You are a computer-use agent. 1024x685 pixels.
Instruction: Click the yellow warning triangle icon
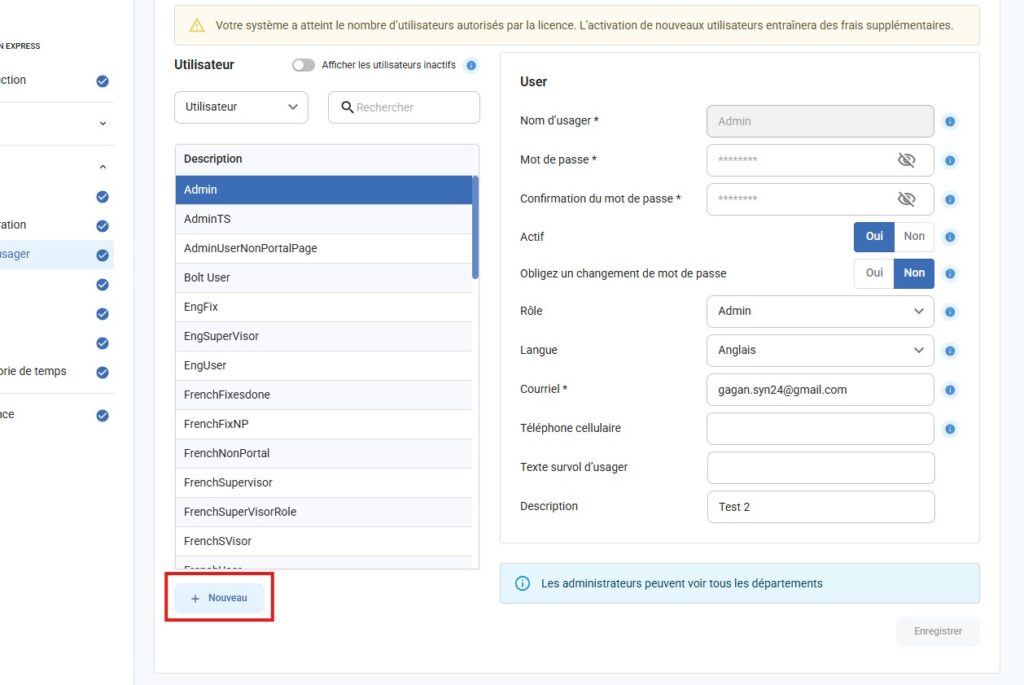point(197,25)
